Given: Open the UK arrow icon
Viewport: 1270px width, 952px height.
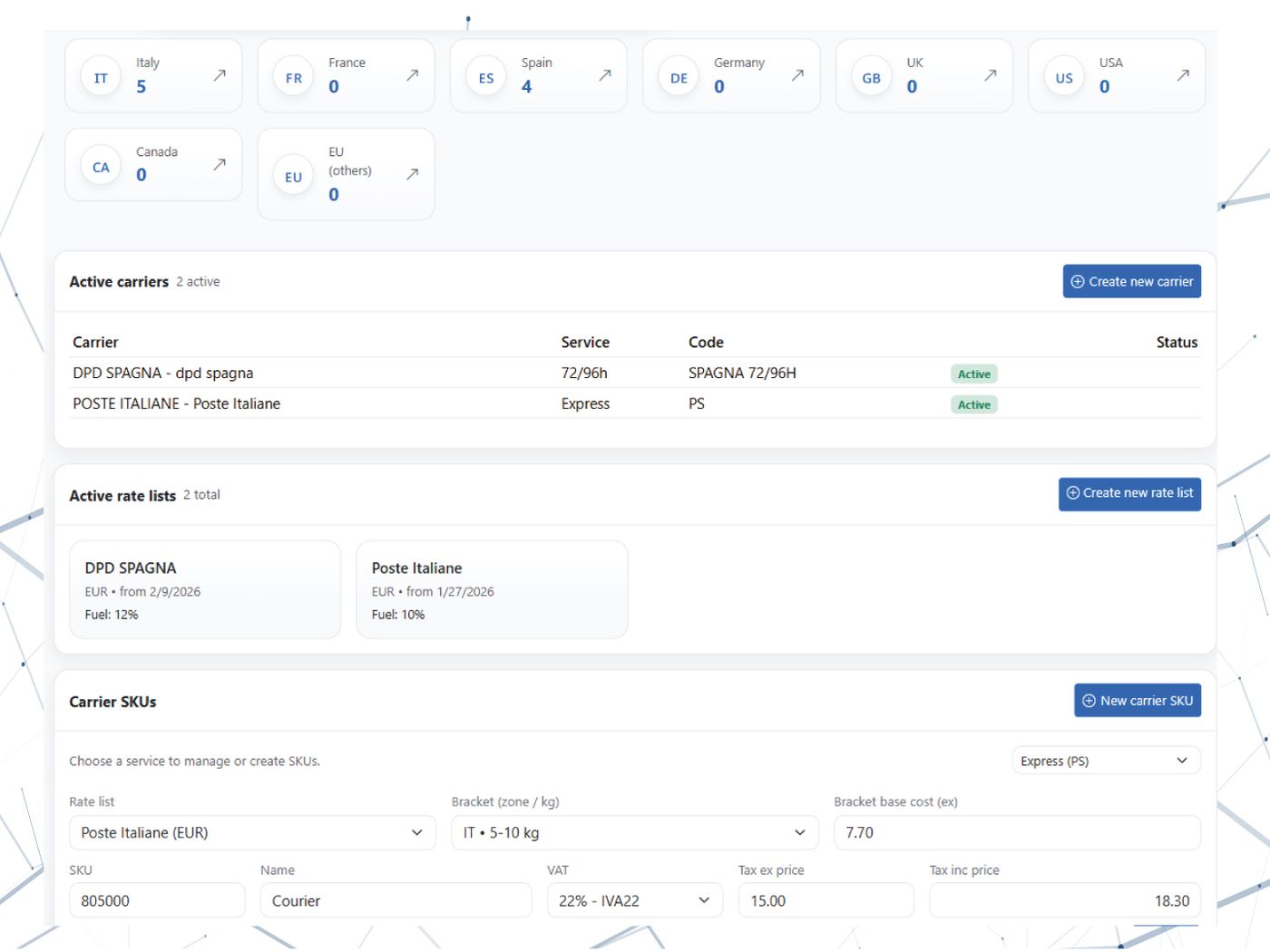Looking at the screenshot, I should coord(991,75).
